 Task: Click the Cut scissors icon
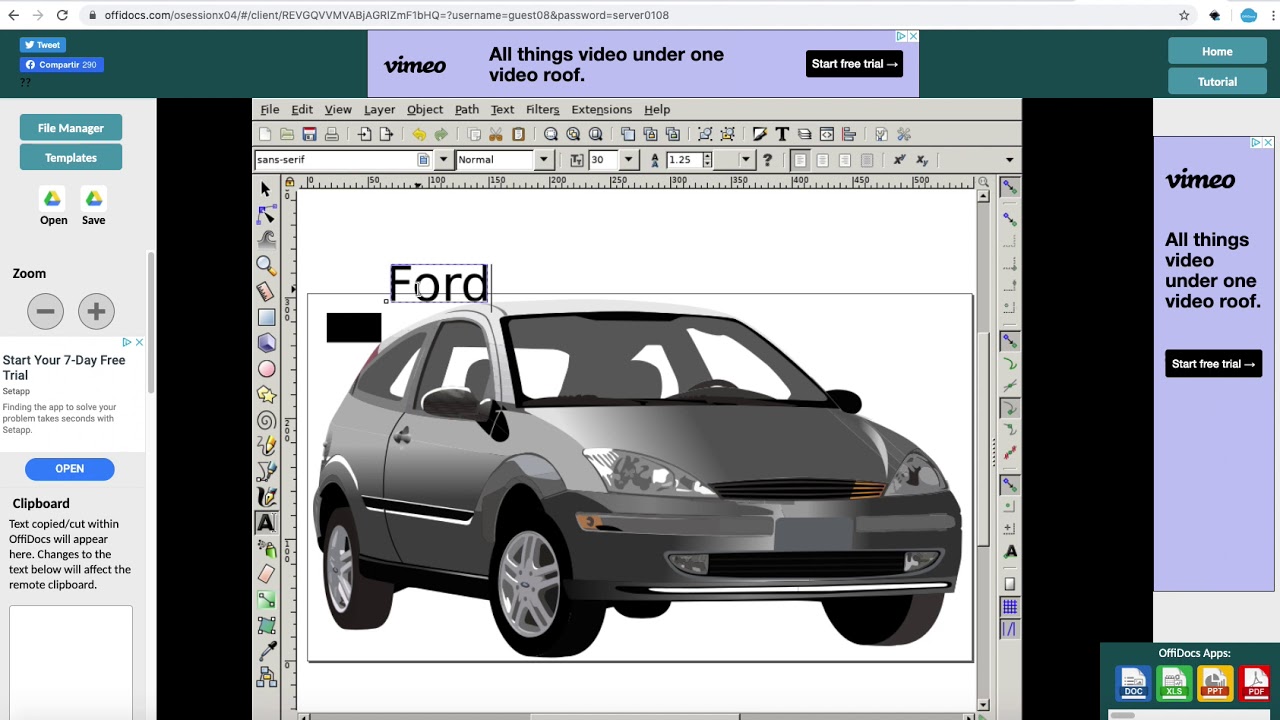pyautogui.click(x=496, y=134)
